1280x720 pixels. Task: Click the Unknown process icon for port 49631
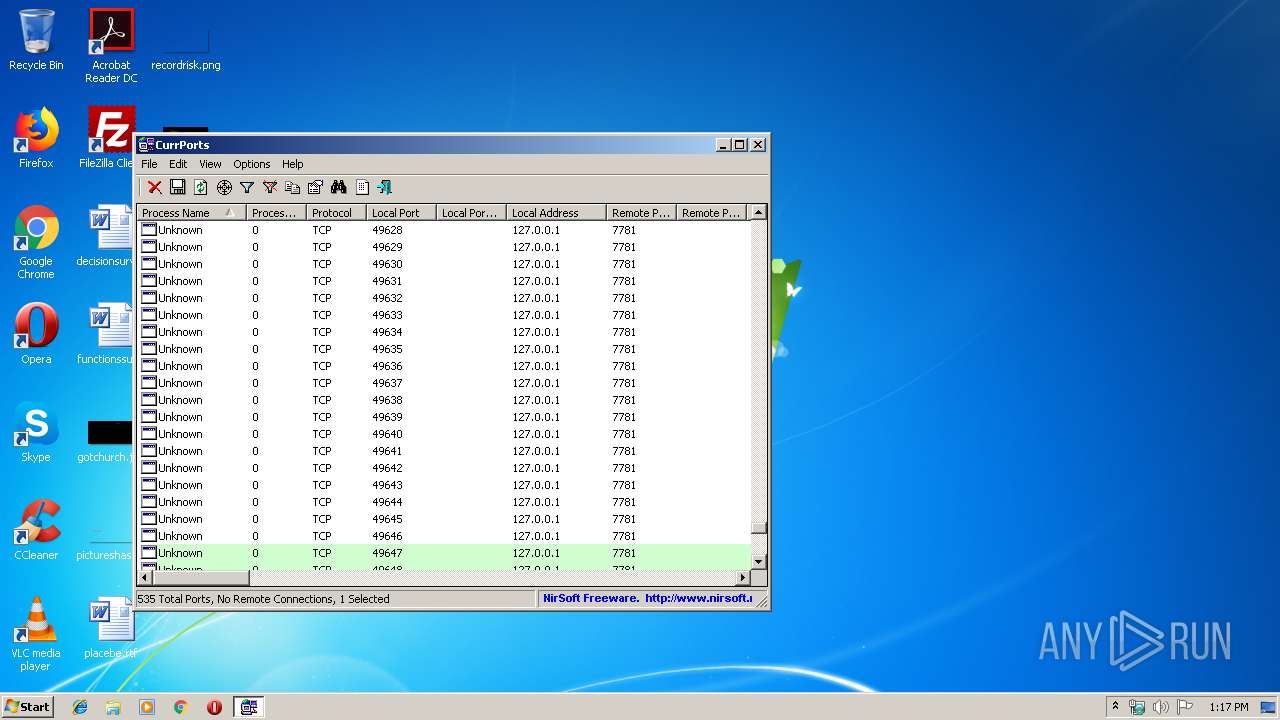(149, 281)
